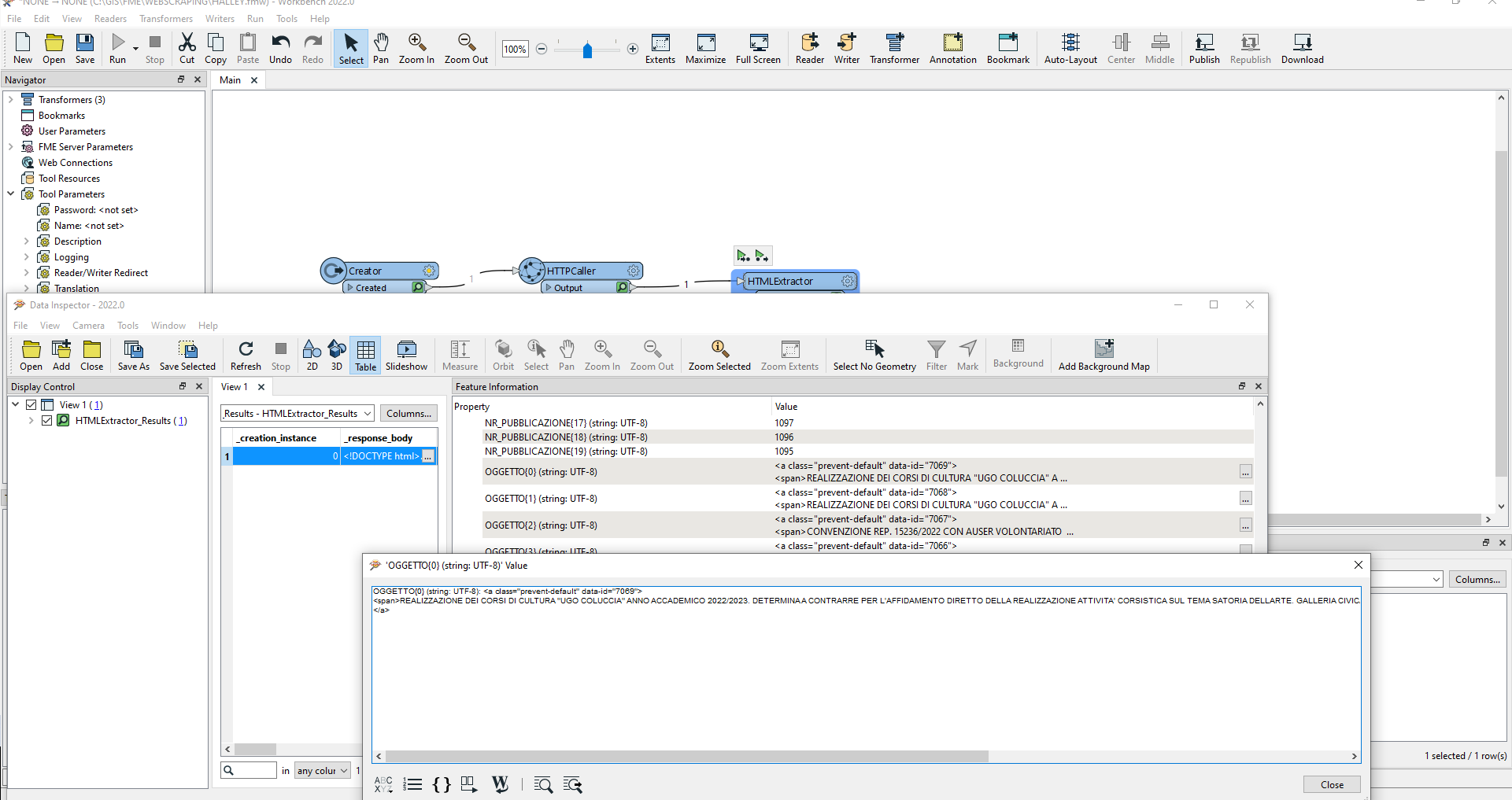Toggle the View 1 checkbox in Display Control
Viewport: 1512px width, 800px height.
31,404
